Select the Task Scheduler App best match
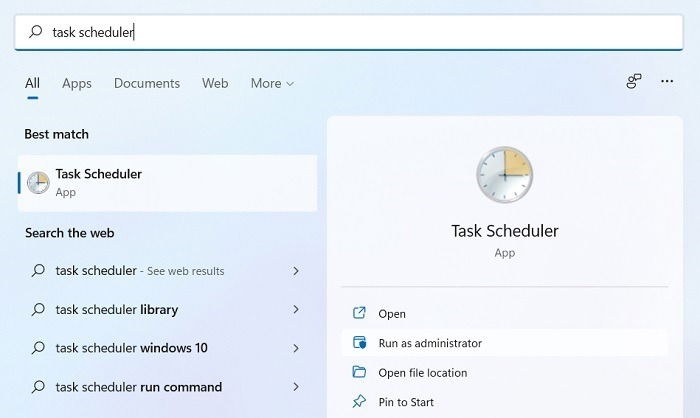Image resolution: width=700 pixels, height=418 pixels. [x=167, y=183]
